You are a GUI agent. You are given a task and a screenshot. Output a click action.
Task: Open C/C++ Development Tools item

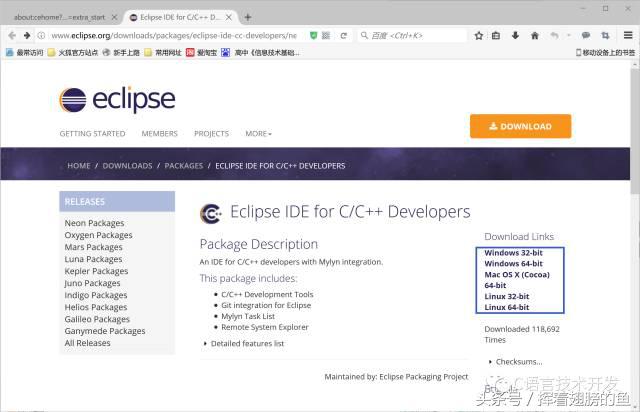(x=267, y=294)
